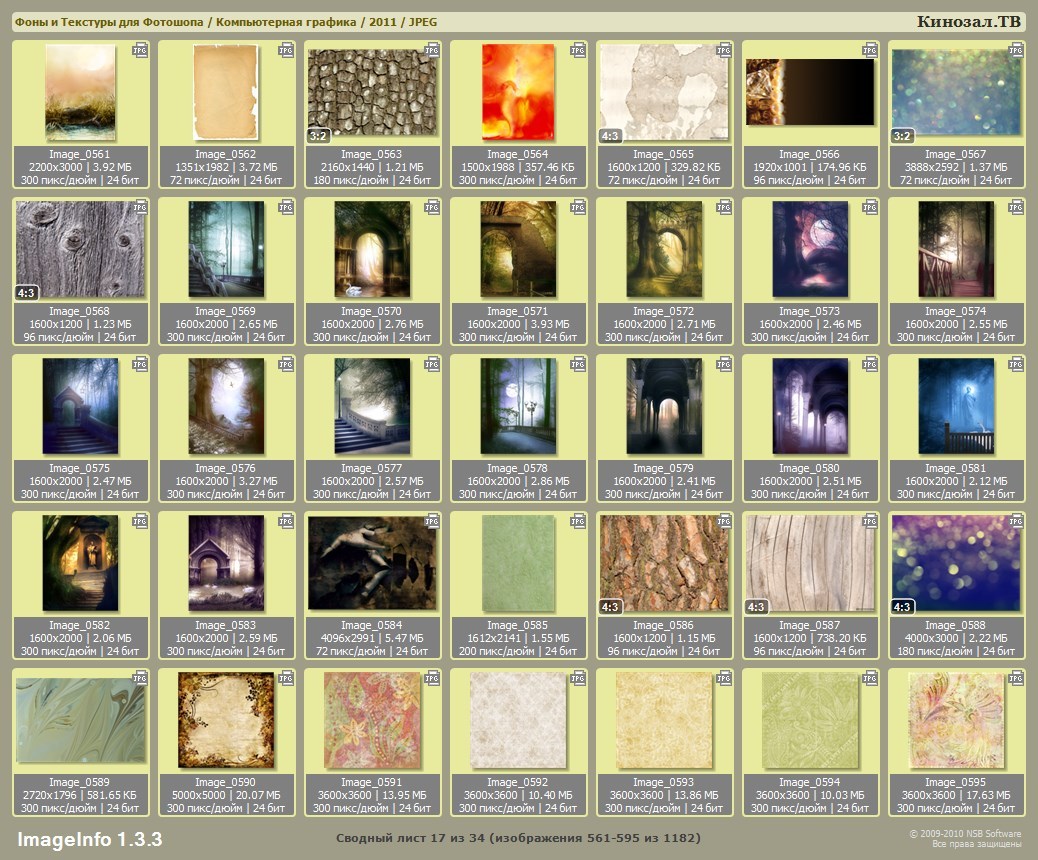Open the Кинозал.ТВ link in header
This screenshot has width=1038, height=860.
(x=969, y=22)
